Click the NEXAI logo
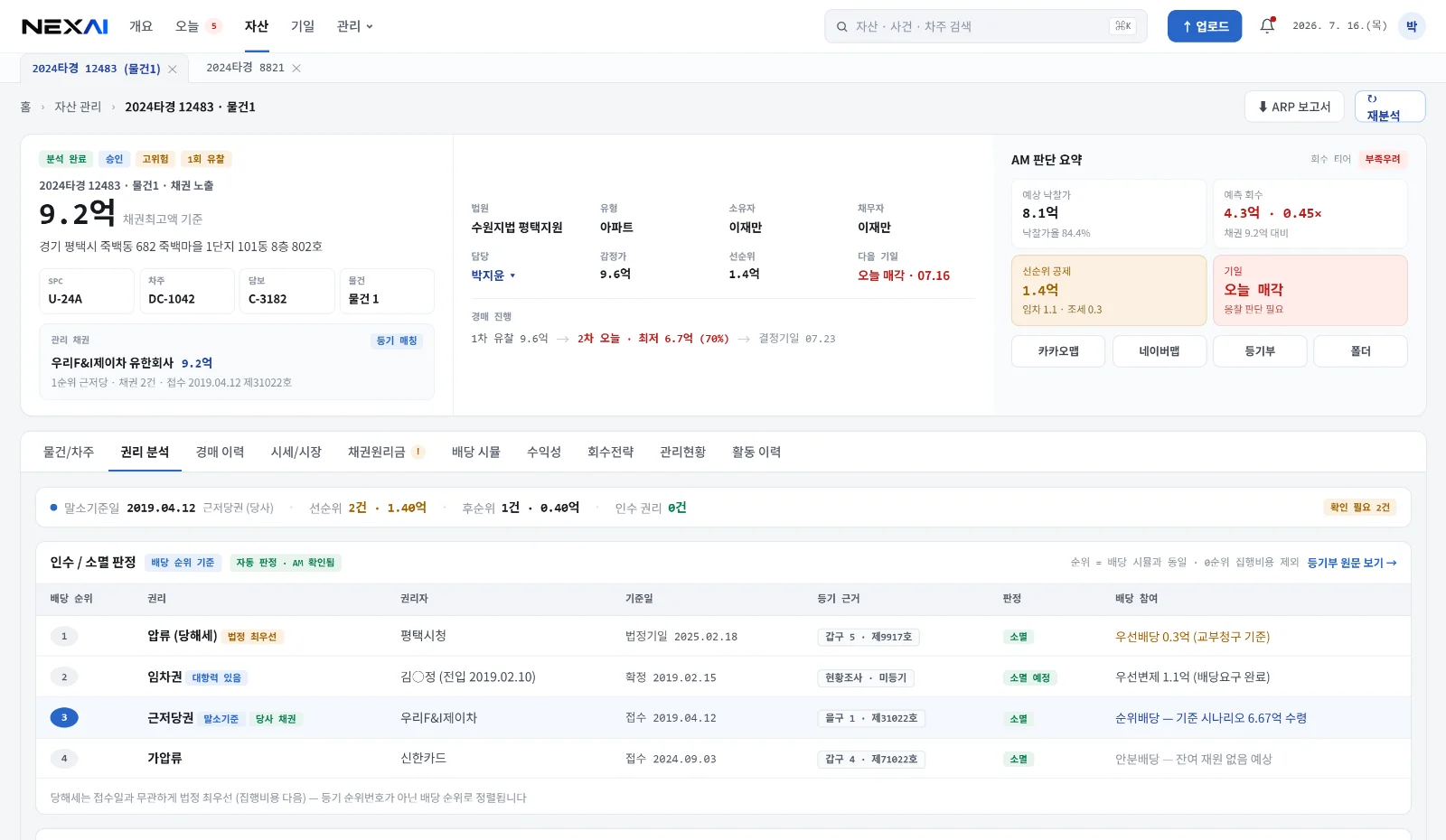Screen dimensions: 1446x840 pos(65,26)
